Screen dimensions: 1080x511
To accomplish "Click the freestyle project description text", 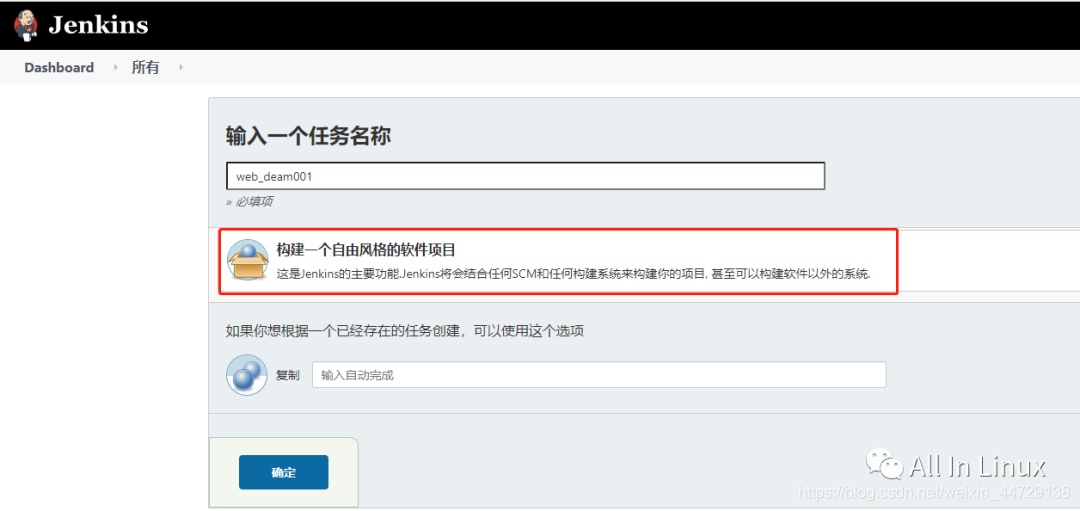I will click(574, 274).
